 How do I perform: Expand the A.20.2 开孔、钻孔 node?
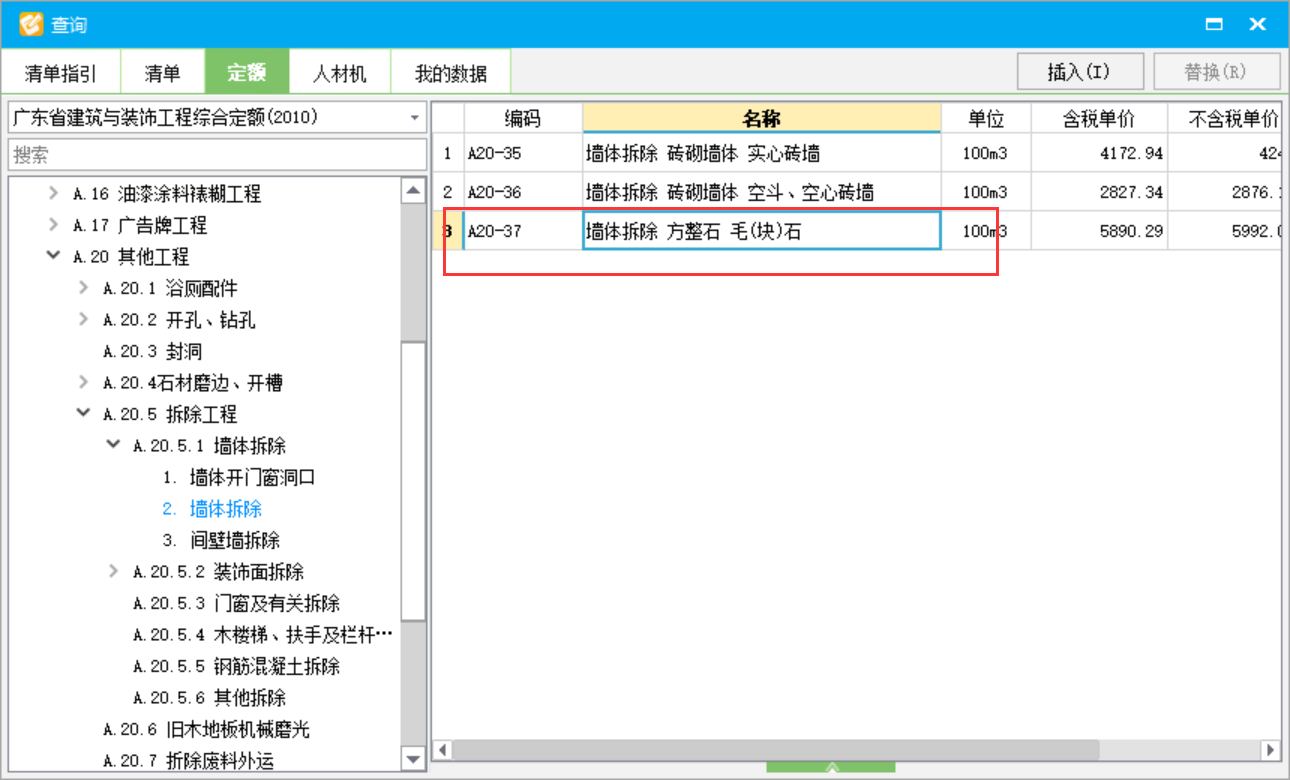pyautogui.click(x=83, y=319)
